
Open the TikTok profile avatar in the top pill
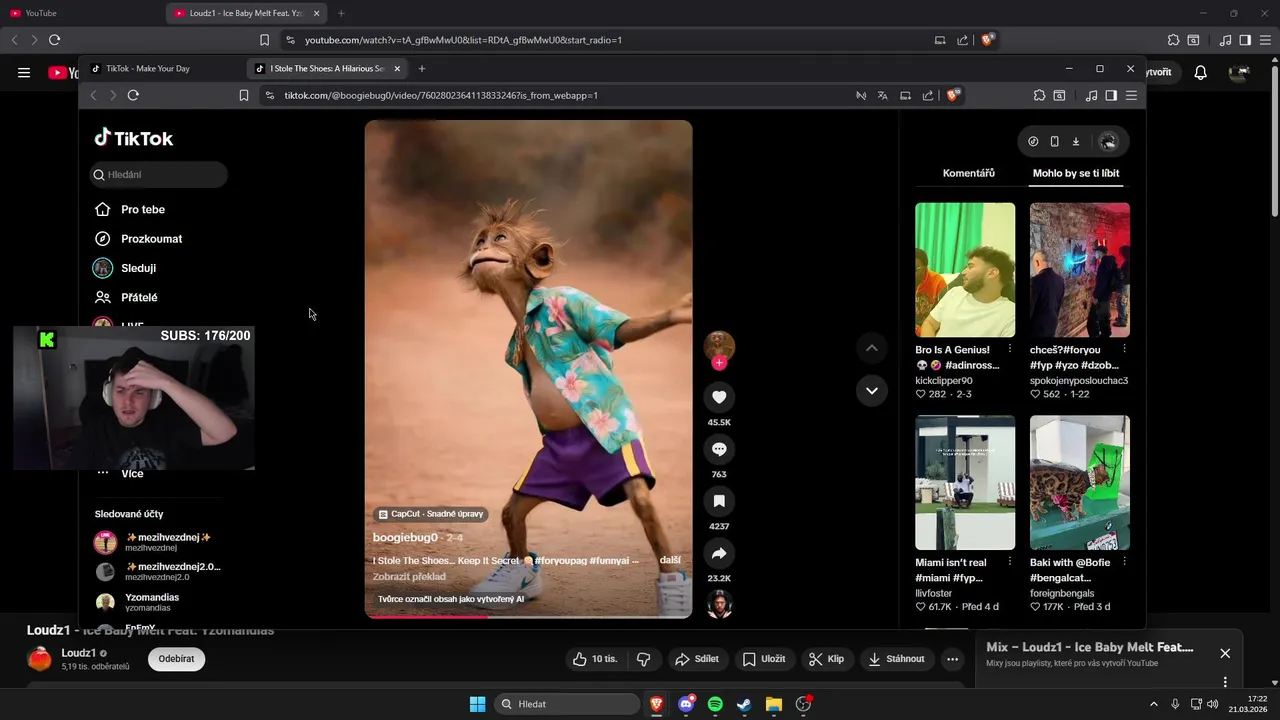tap(1108, 142)
